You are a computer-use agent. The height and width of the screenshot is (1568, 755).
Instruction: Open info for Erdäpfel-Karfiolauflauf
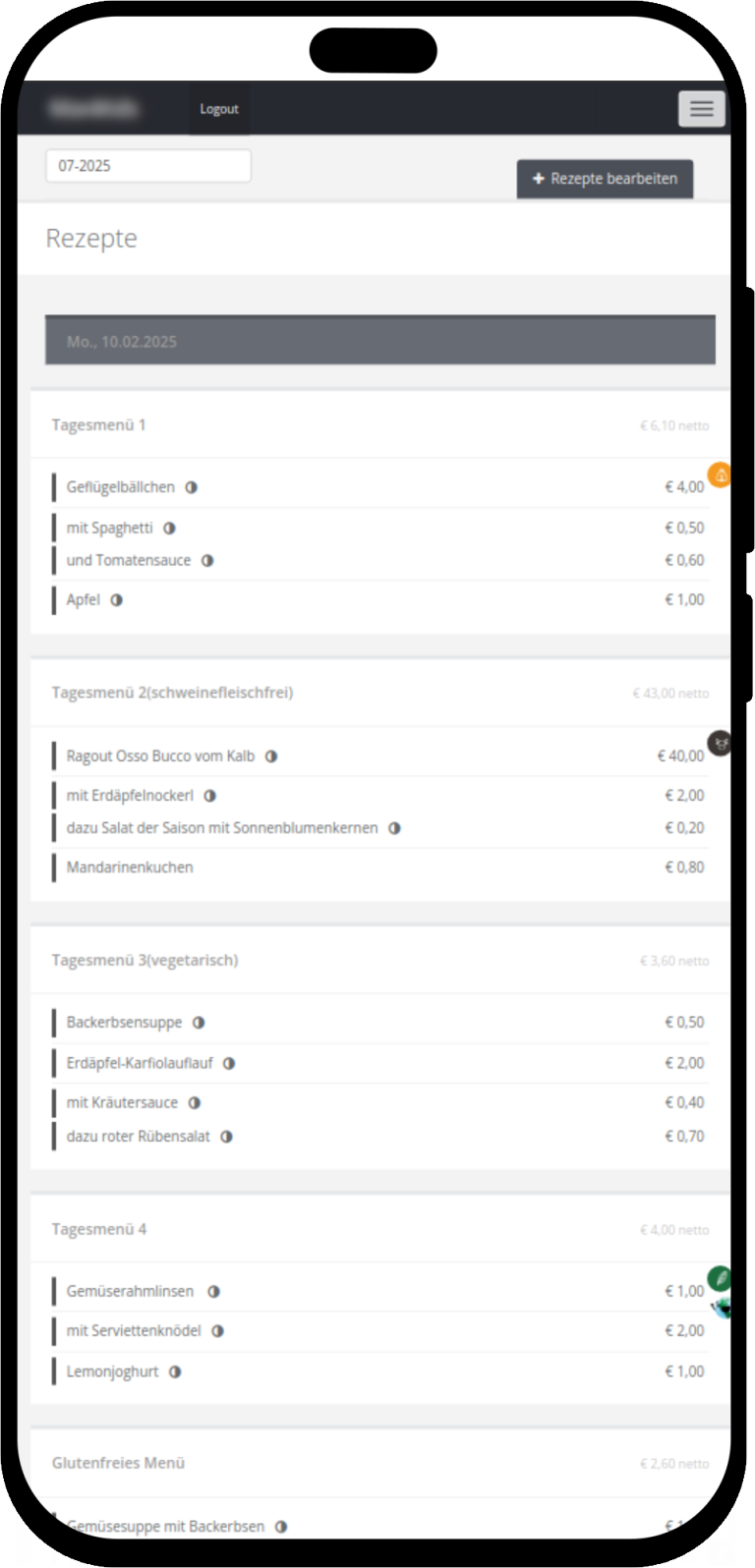click(x=228, y=1062)
